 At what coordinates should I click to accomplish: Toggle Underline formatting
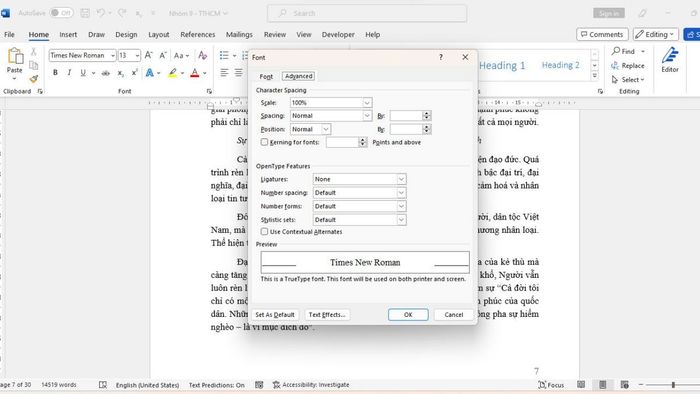[x=83, y=72]
